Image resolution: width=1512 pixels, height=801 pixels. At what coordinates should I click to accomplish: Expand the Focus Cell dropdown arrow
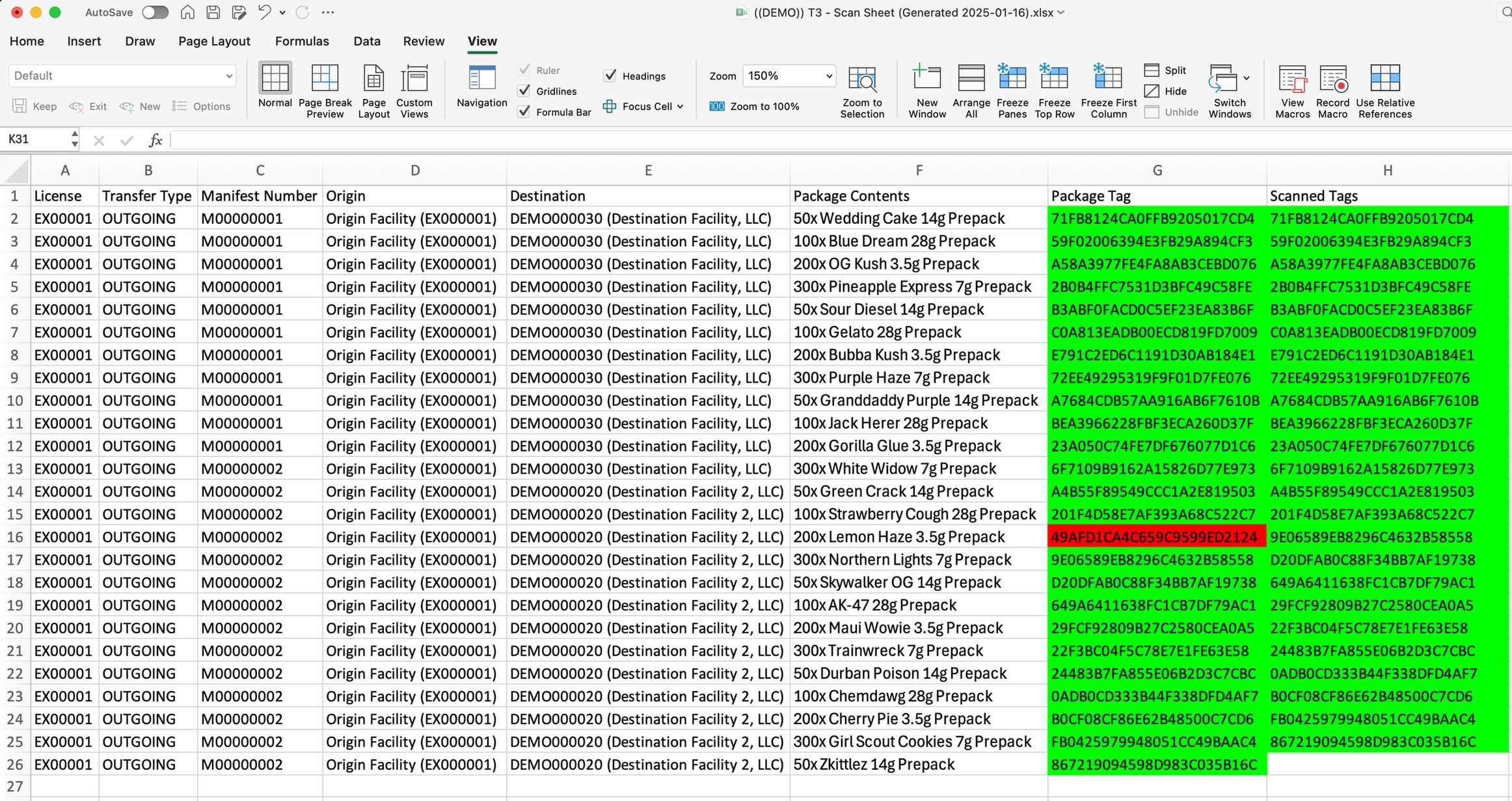[681, 107]
